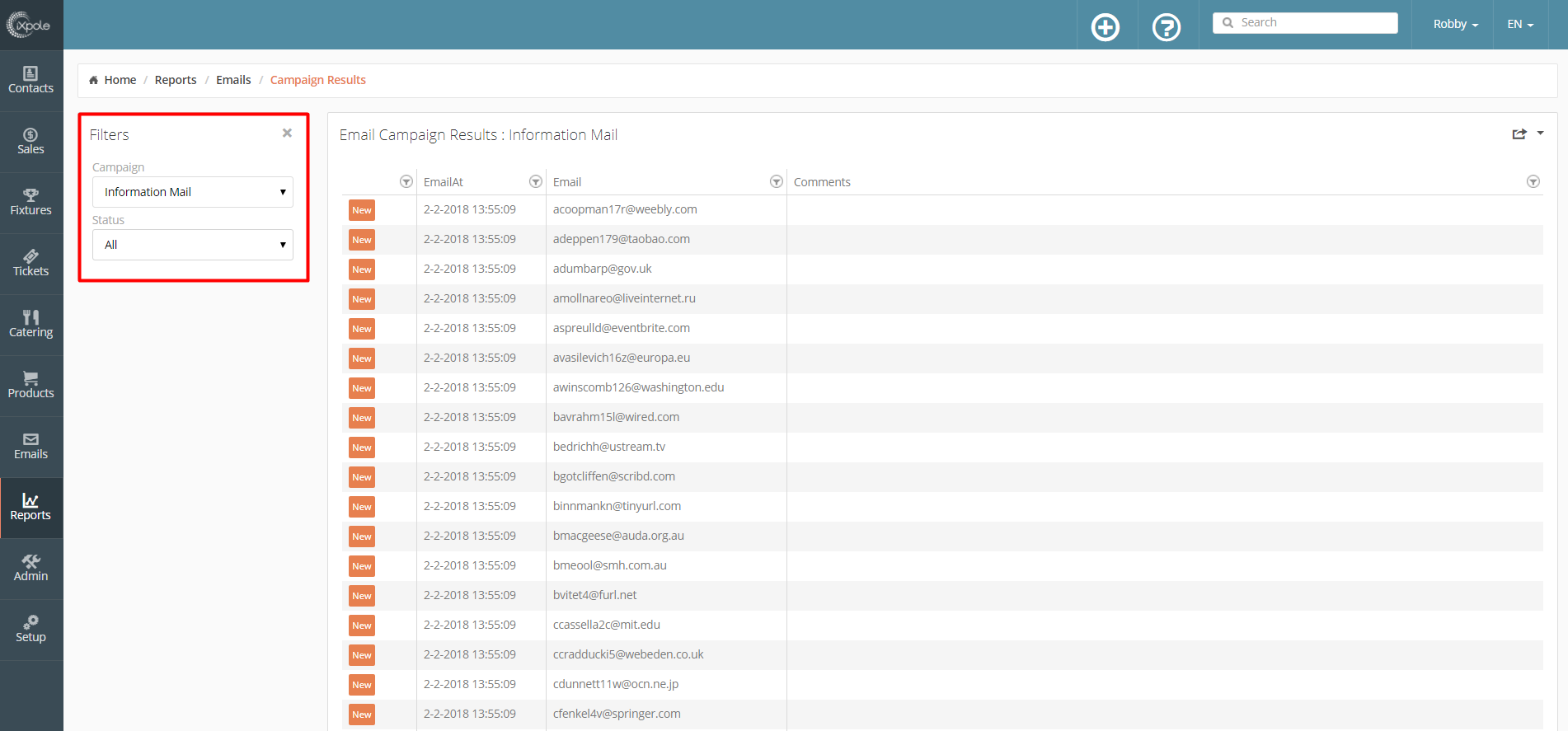The width and height of the screenshot is (1568, 731).
Task: Click New badge for bvitet4@furl.net
Action: [x=362, y=596]
